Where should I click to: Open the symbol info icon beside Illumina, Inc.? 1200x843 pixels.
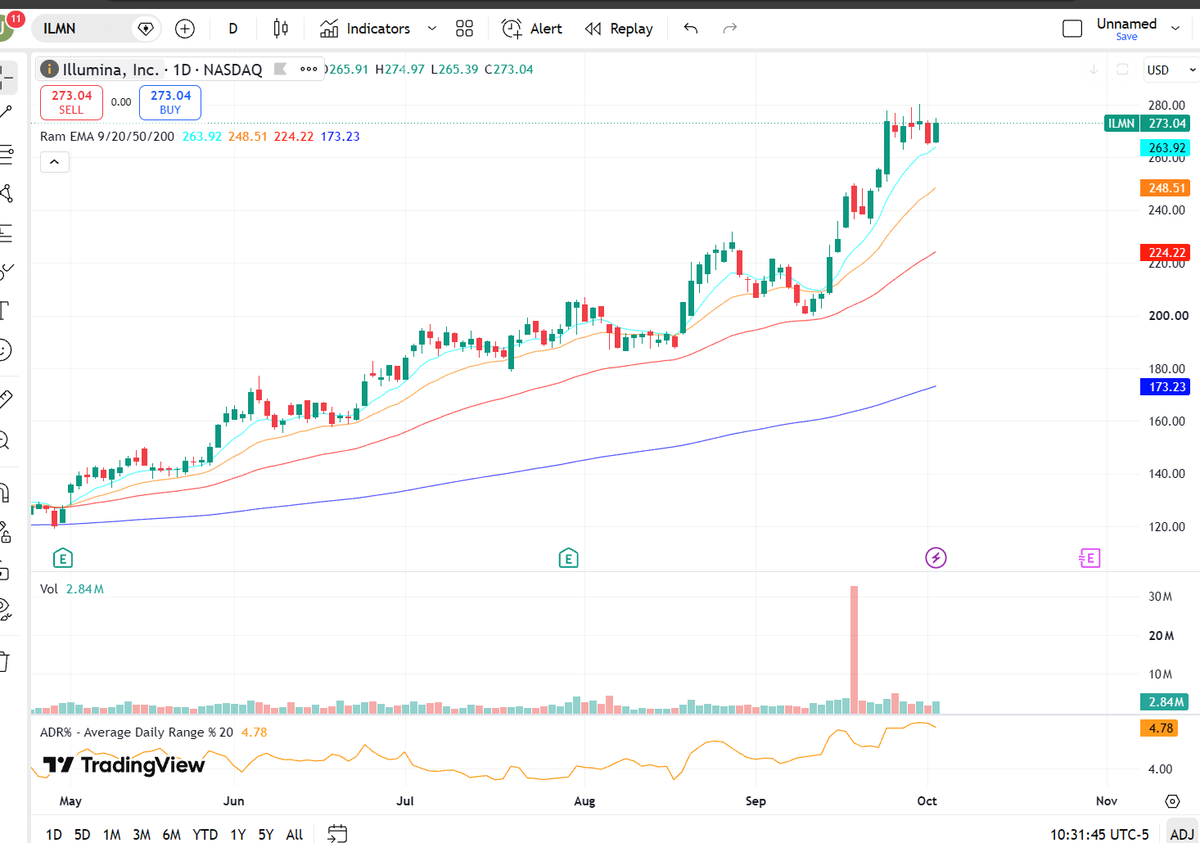click(49, 70)
